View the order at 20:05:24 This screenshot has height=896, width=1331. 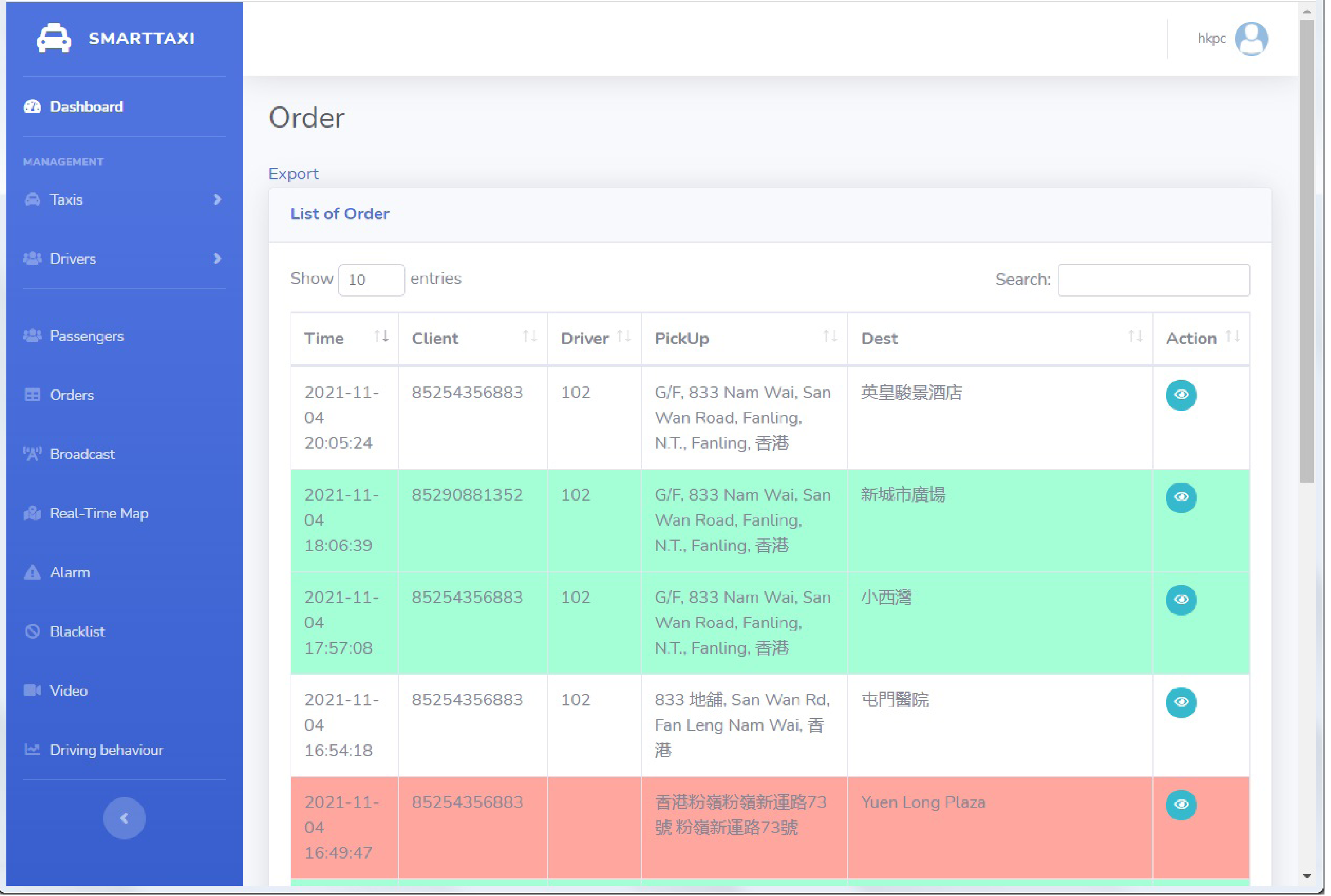tap(1181, 395)
